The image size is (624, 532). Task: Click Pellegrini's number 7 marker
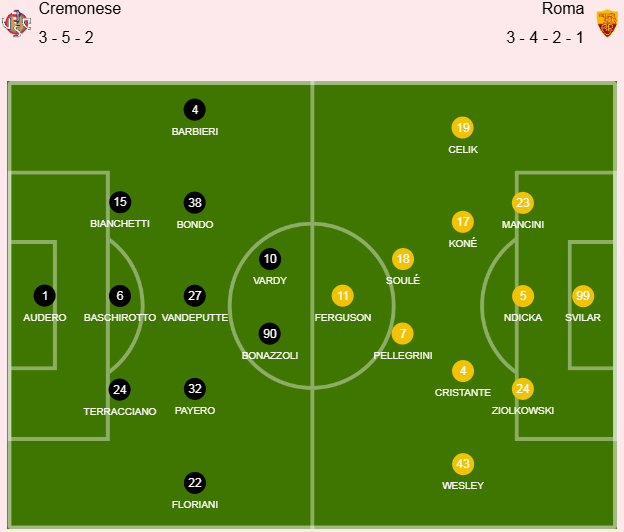click(402, 334)
